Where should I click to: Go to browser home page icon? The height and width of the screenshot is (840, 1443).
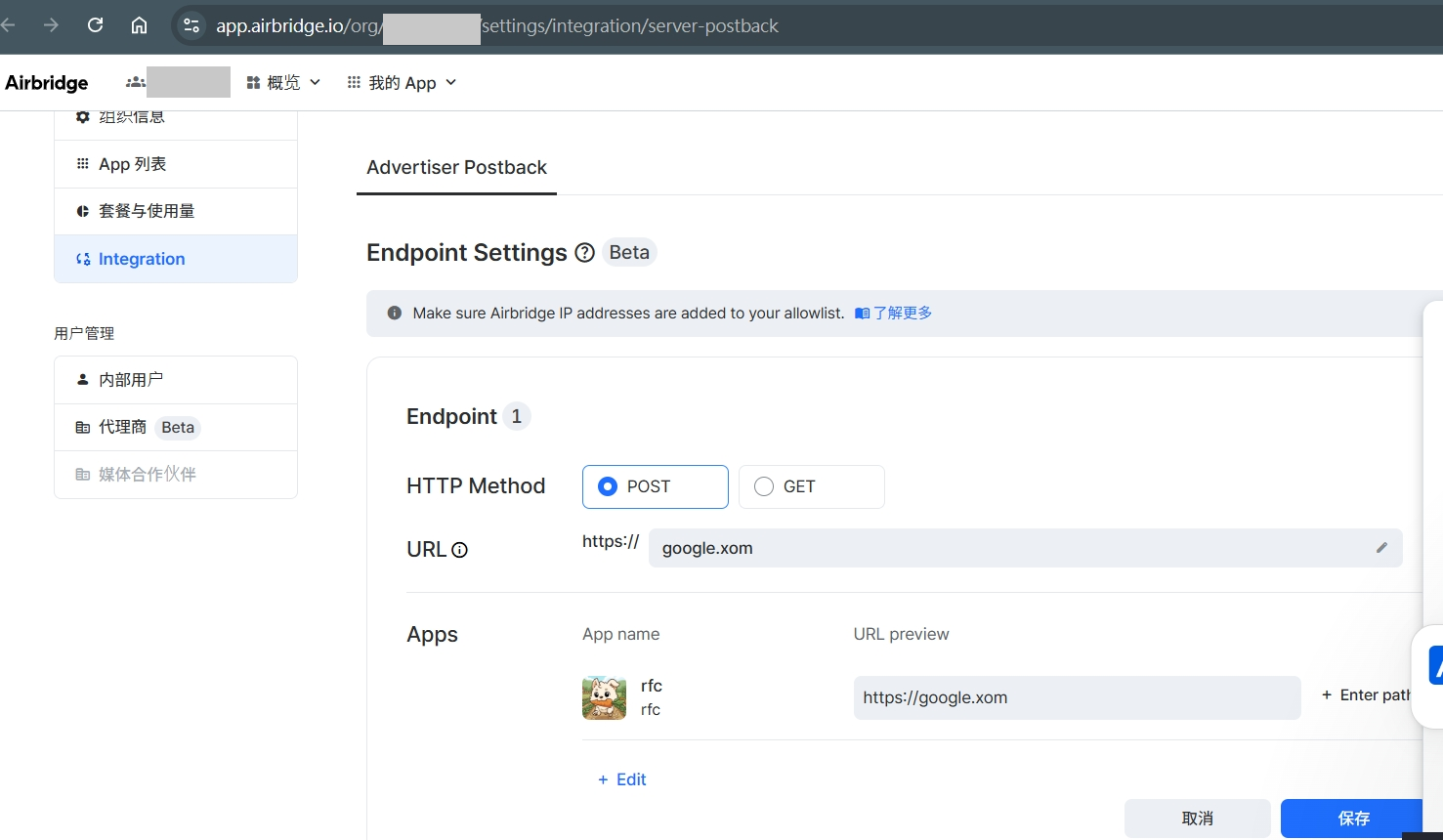pyautogui.click(x=140, y=25)
